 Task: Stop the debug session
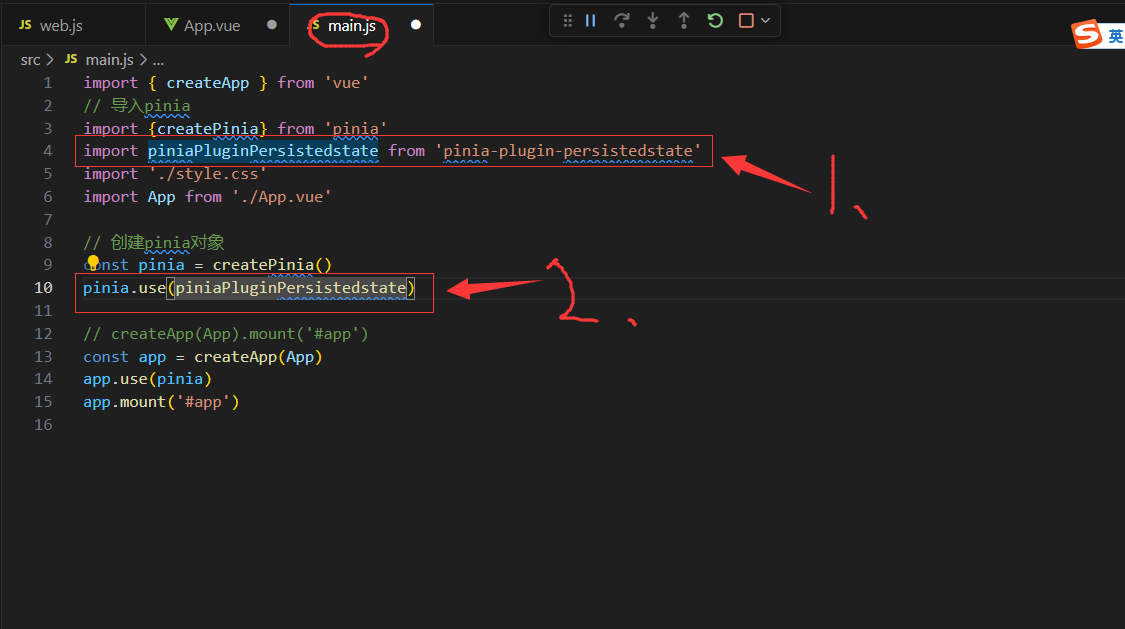click(x=746, y=21)
